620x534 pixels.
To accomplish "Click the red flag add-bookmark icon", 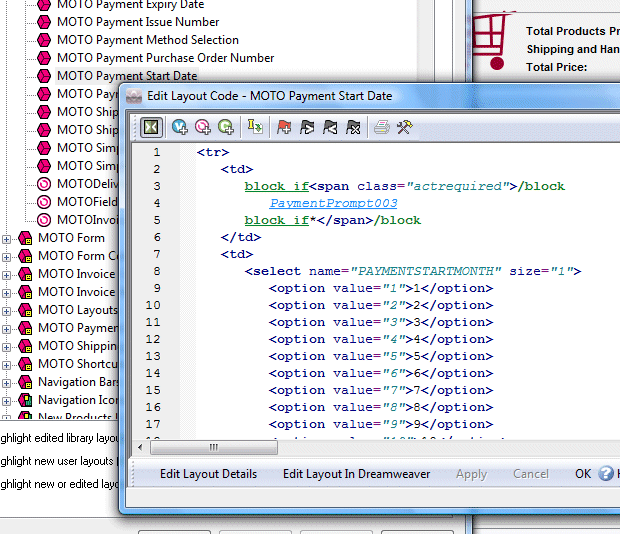I will tap(285, 127).
